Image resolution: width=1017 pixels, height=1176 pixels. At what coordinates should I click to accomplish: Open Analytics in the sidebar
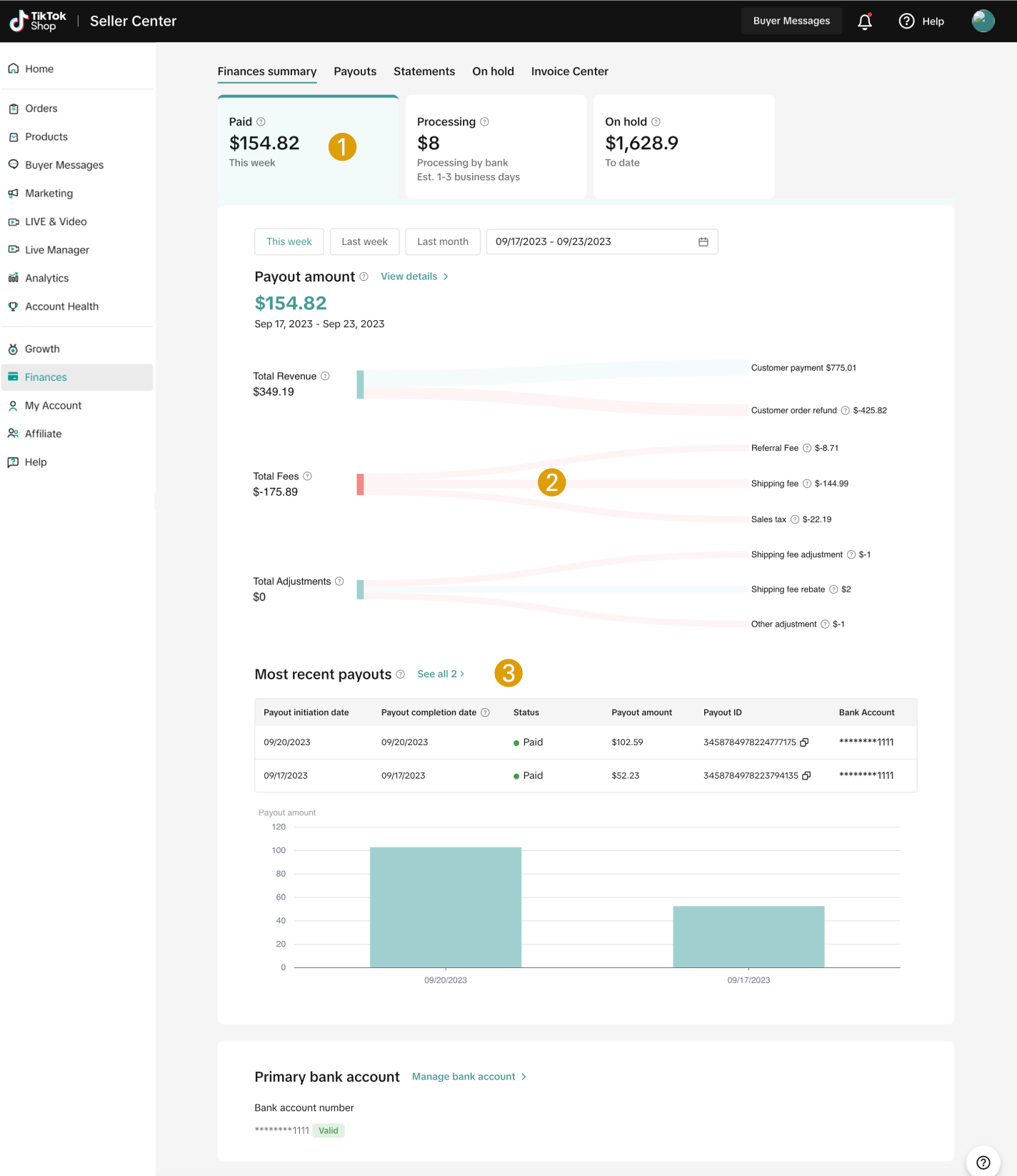(x=47, y=278)
